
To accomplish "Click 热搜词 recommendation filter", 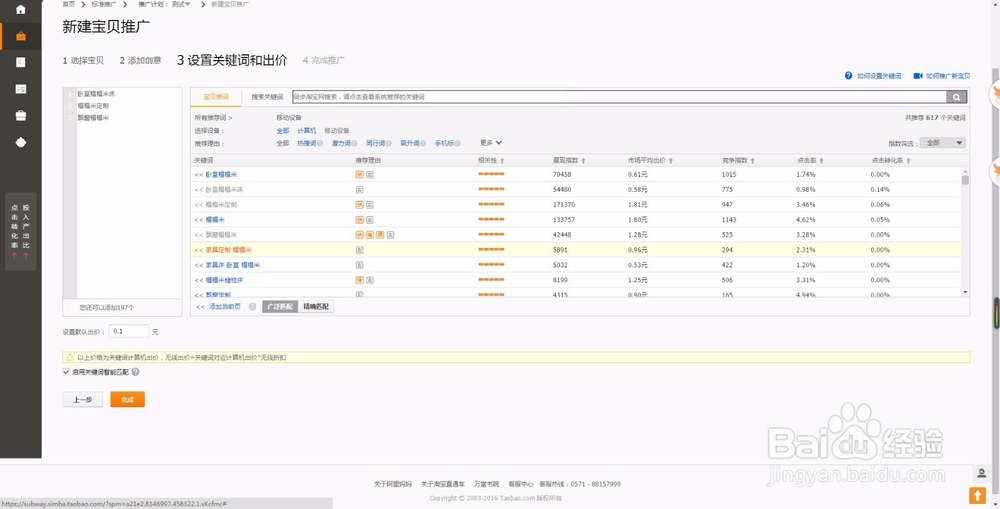I will click(306, 144).
